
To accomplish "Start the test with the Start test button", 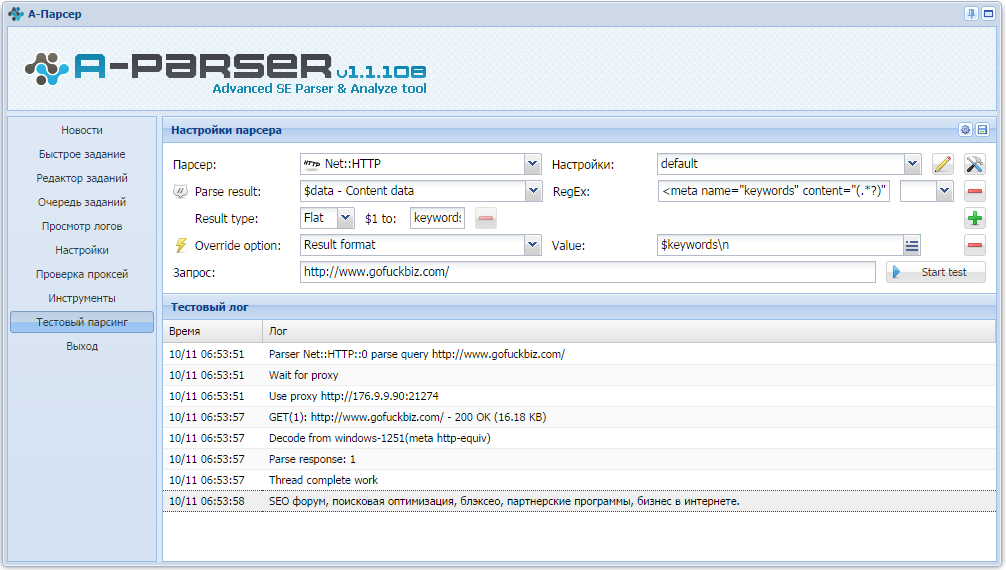I will click(x=936, y=272).
